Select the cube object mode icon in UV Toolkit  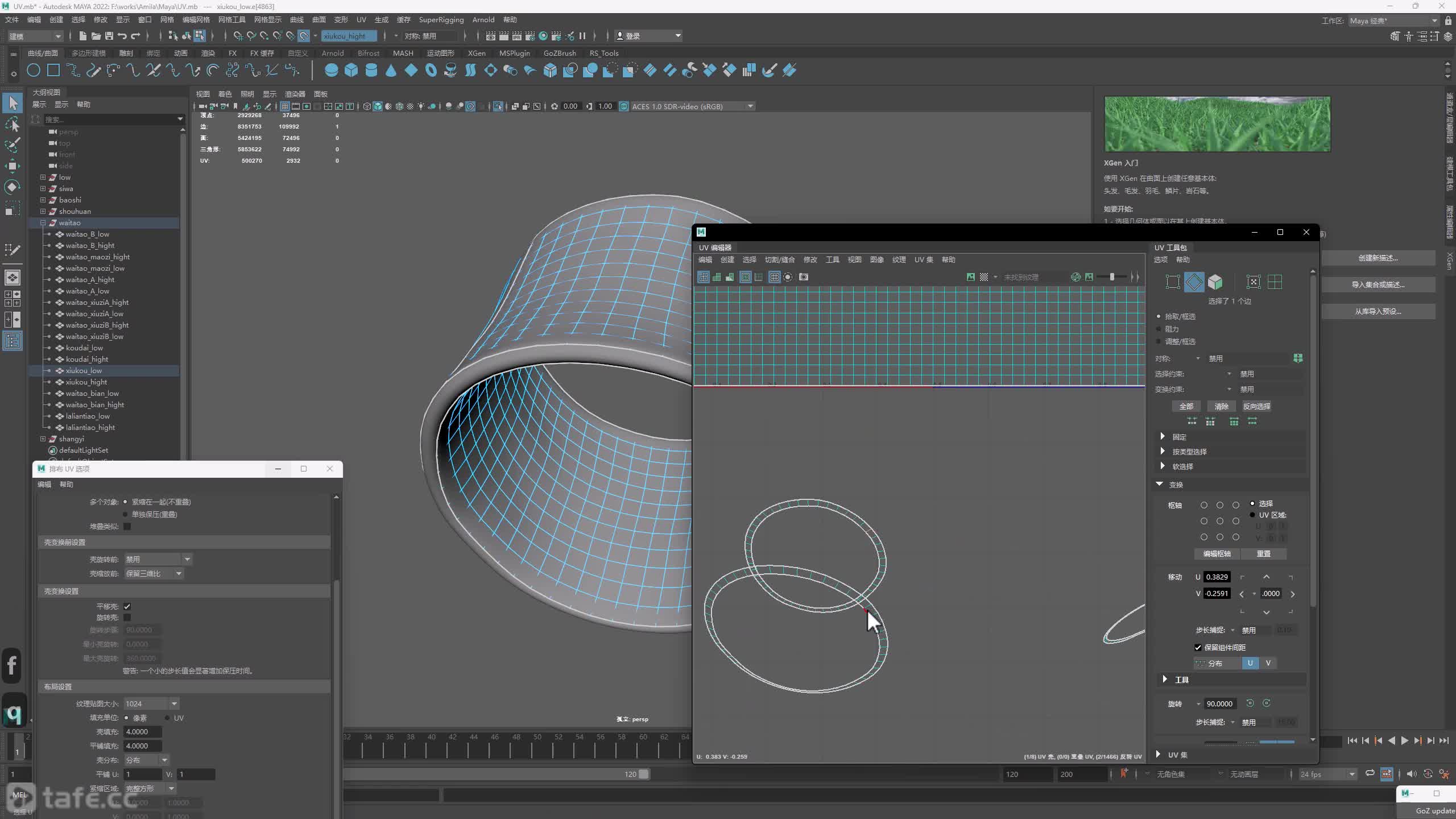point(1215,282)
